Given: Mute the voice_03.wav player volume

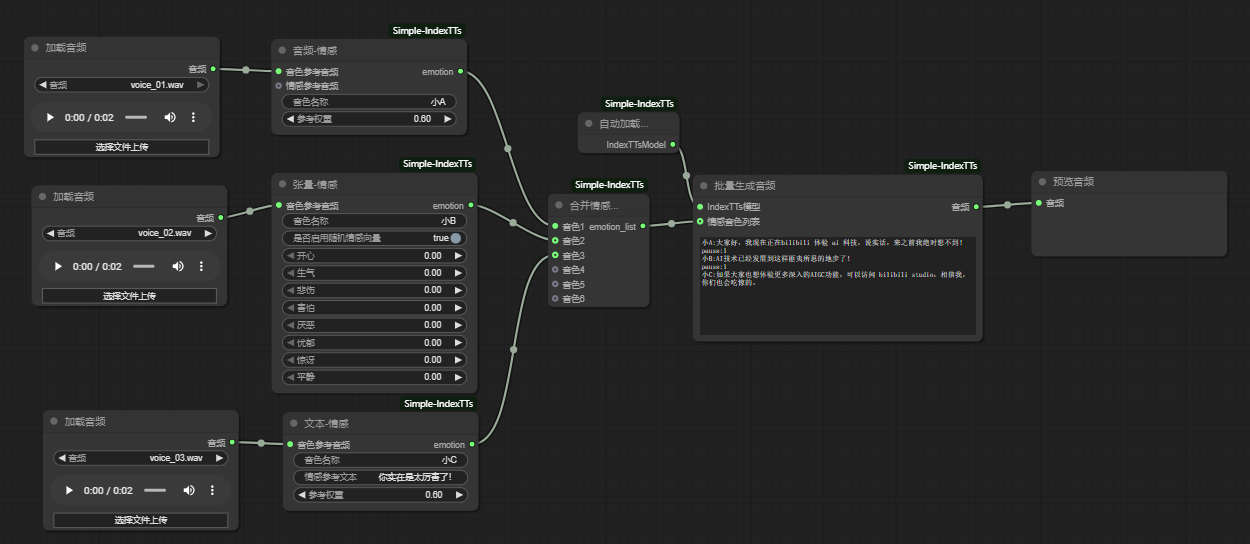Looking at the screenshot, I should pyautogui.click(x=189, y=491).
